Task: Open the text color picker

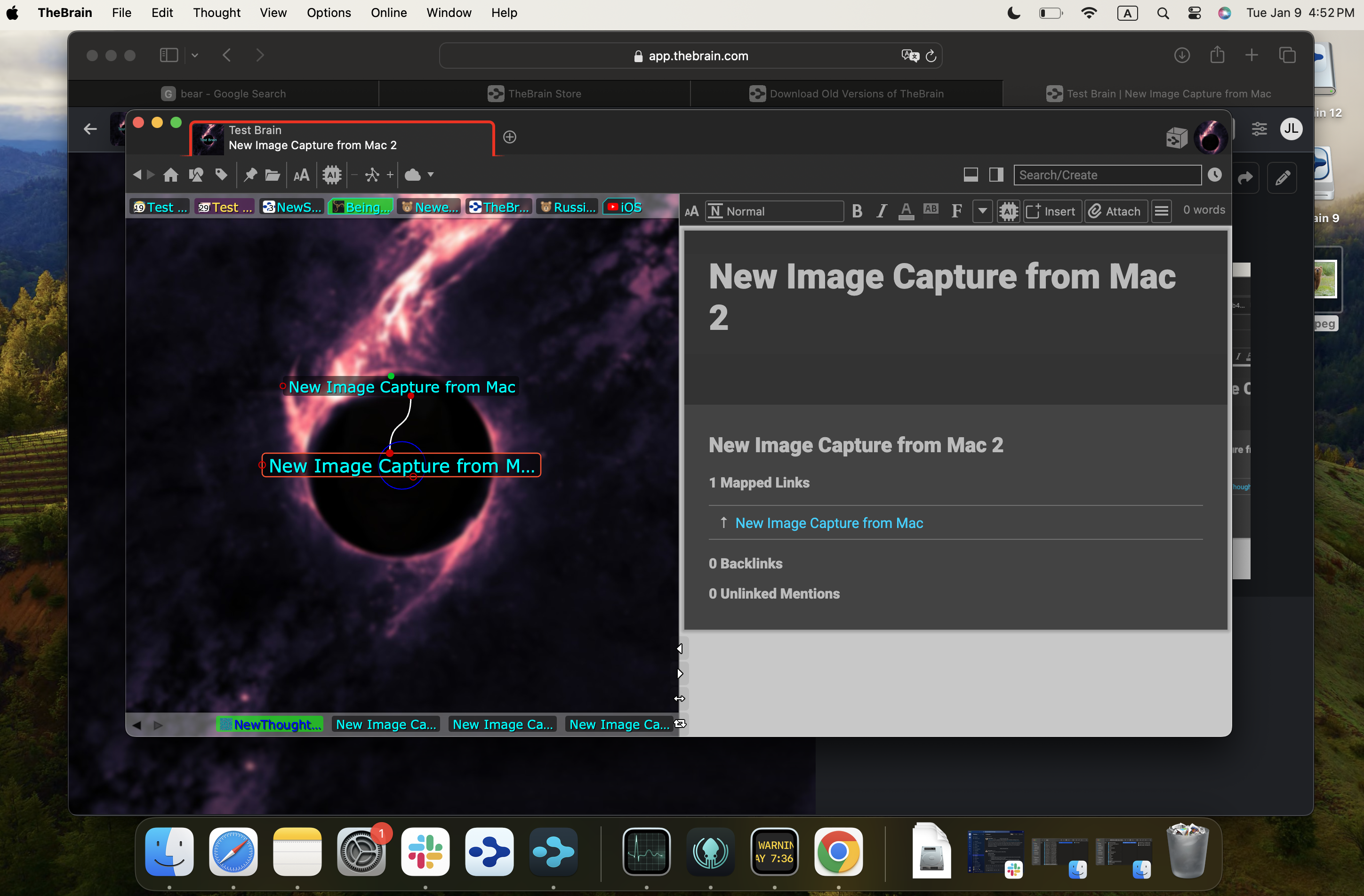Action: tap(906, 211)
